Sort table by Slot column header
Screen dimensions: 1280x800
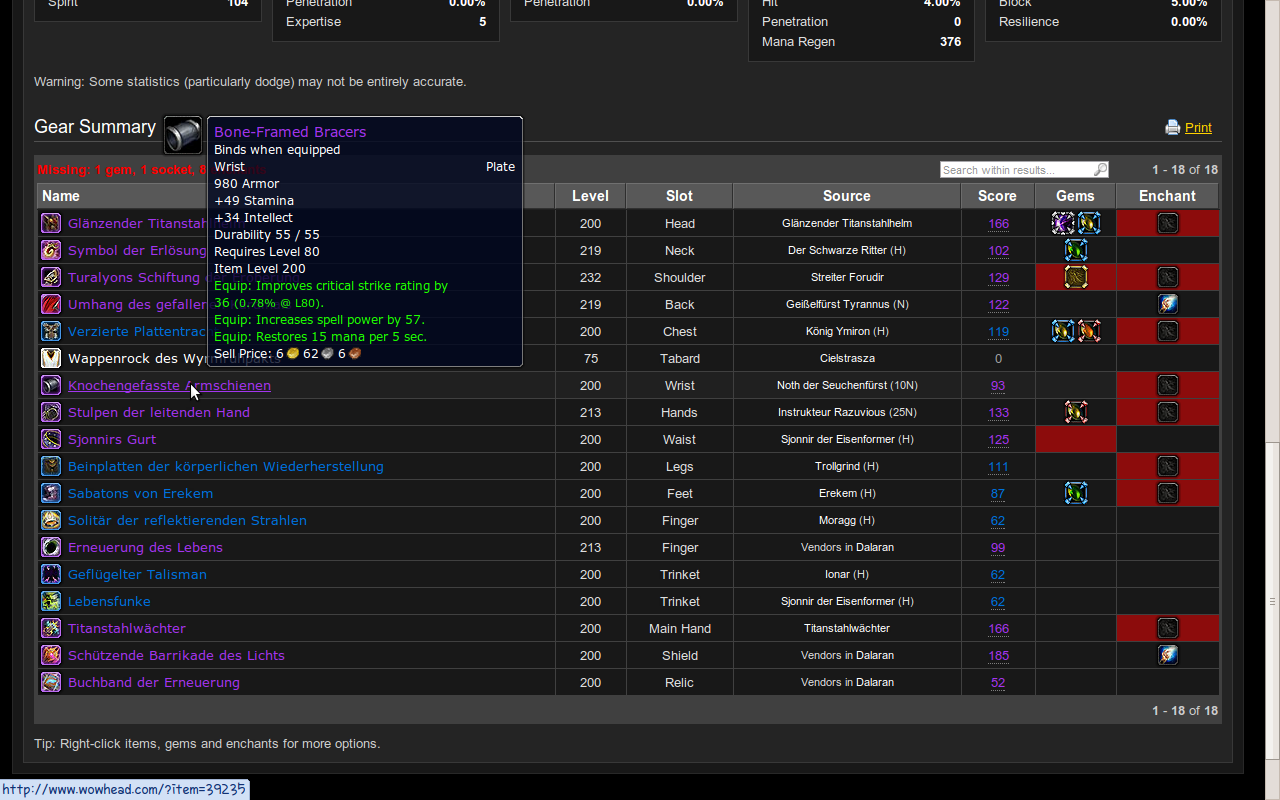679,196
